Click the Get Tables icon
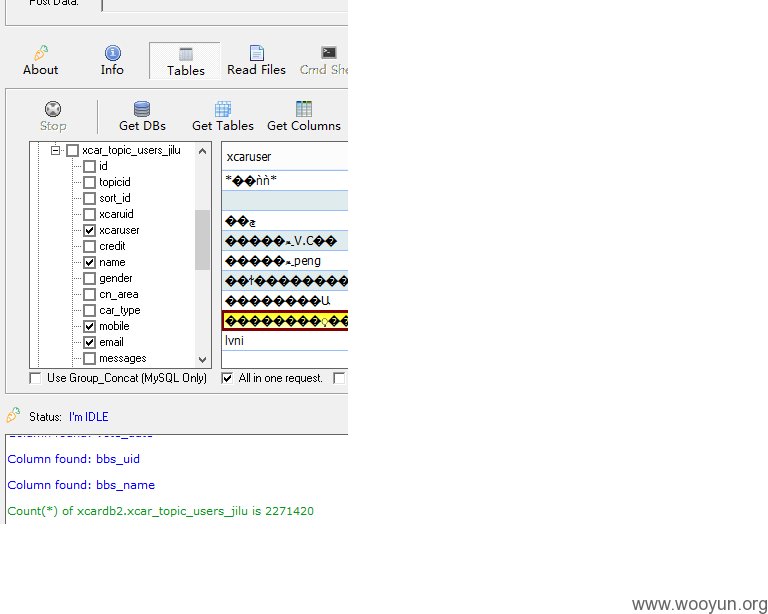This screenshot has width=768, height=614. [223, 109]
